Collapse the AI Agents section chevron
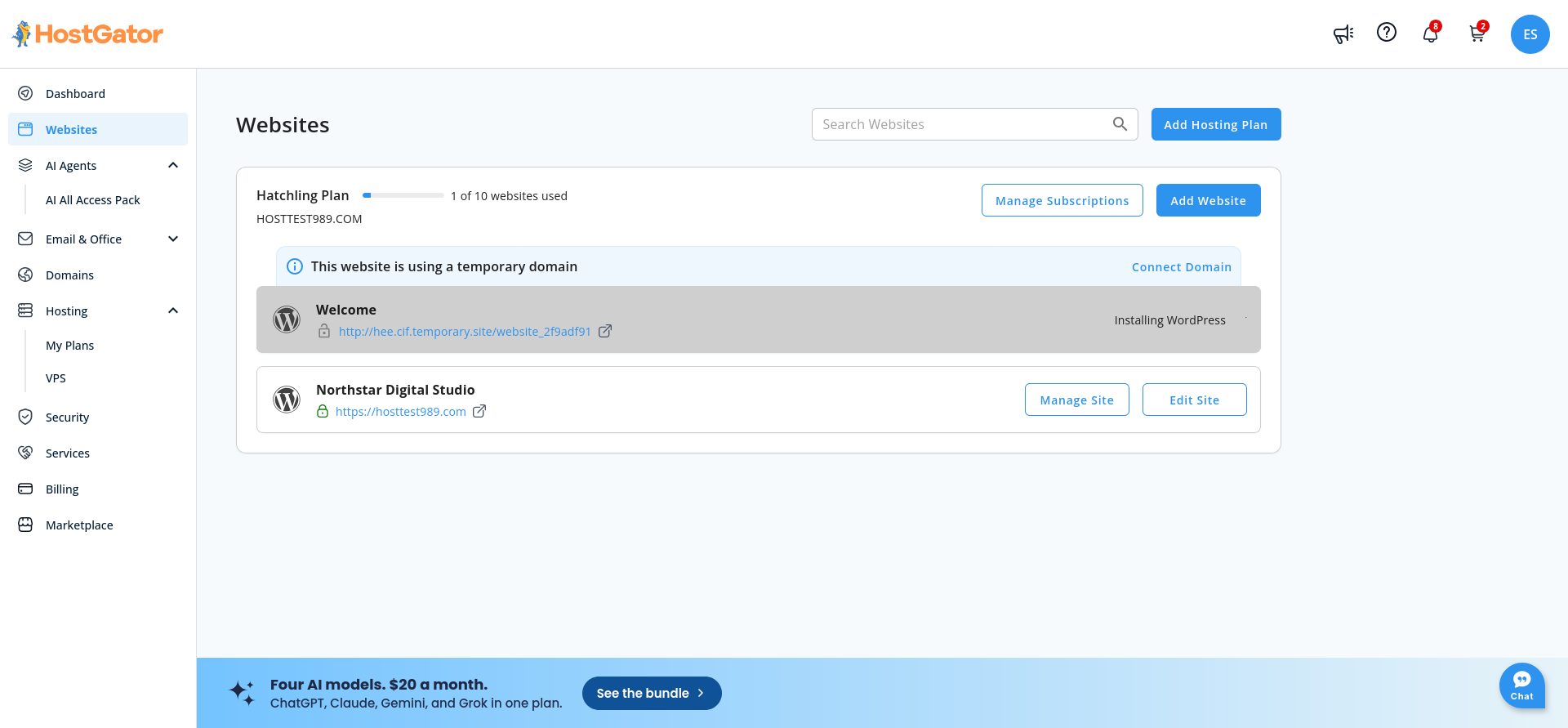 (x=173, y=165)
